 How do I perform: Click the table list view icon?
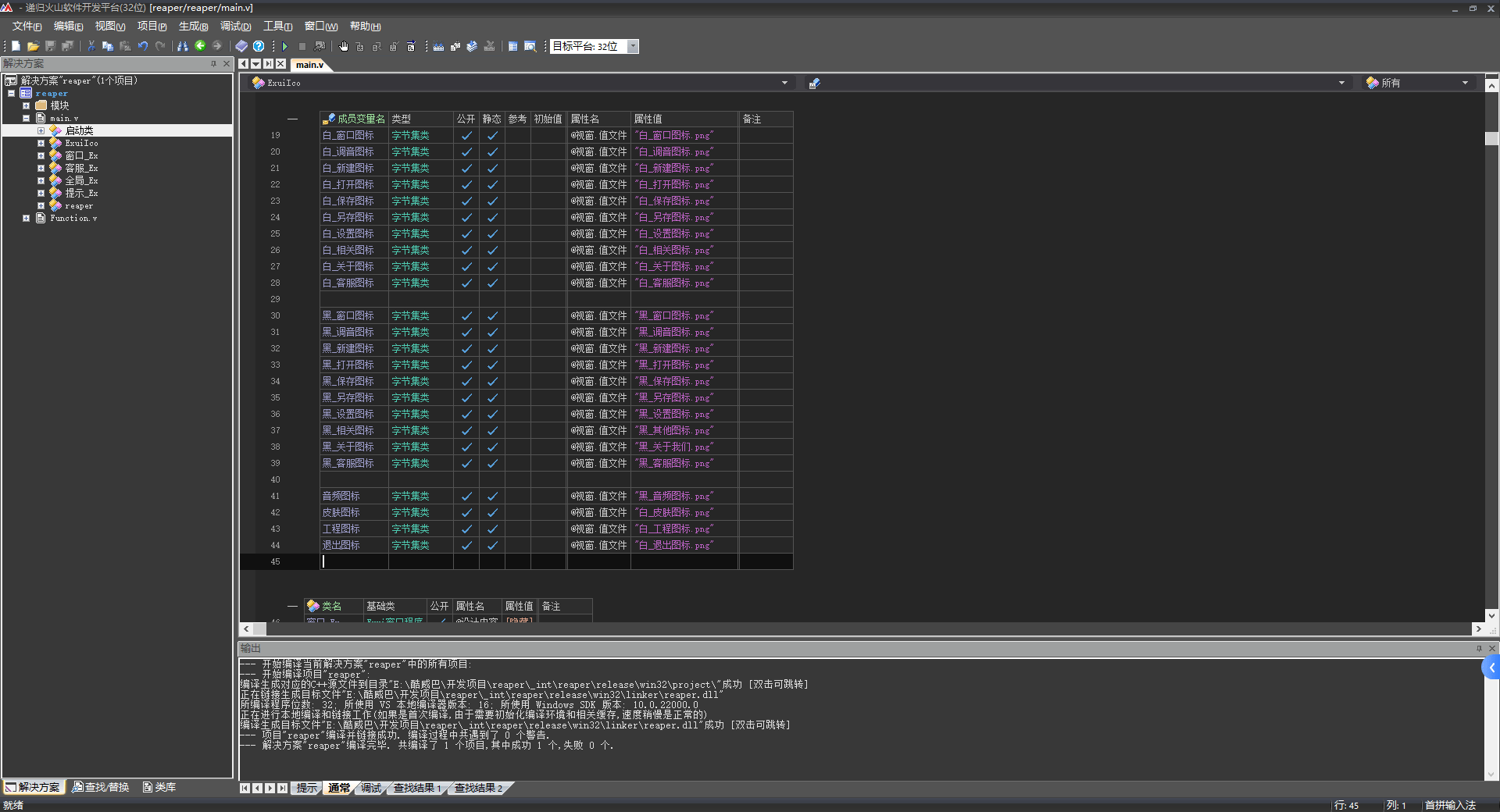pyautogui.click(x=513, y=46)
